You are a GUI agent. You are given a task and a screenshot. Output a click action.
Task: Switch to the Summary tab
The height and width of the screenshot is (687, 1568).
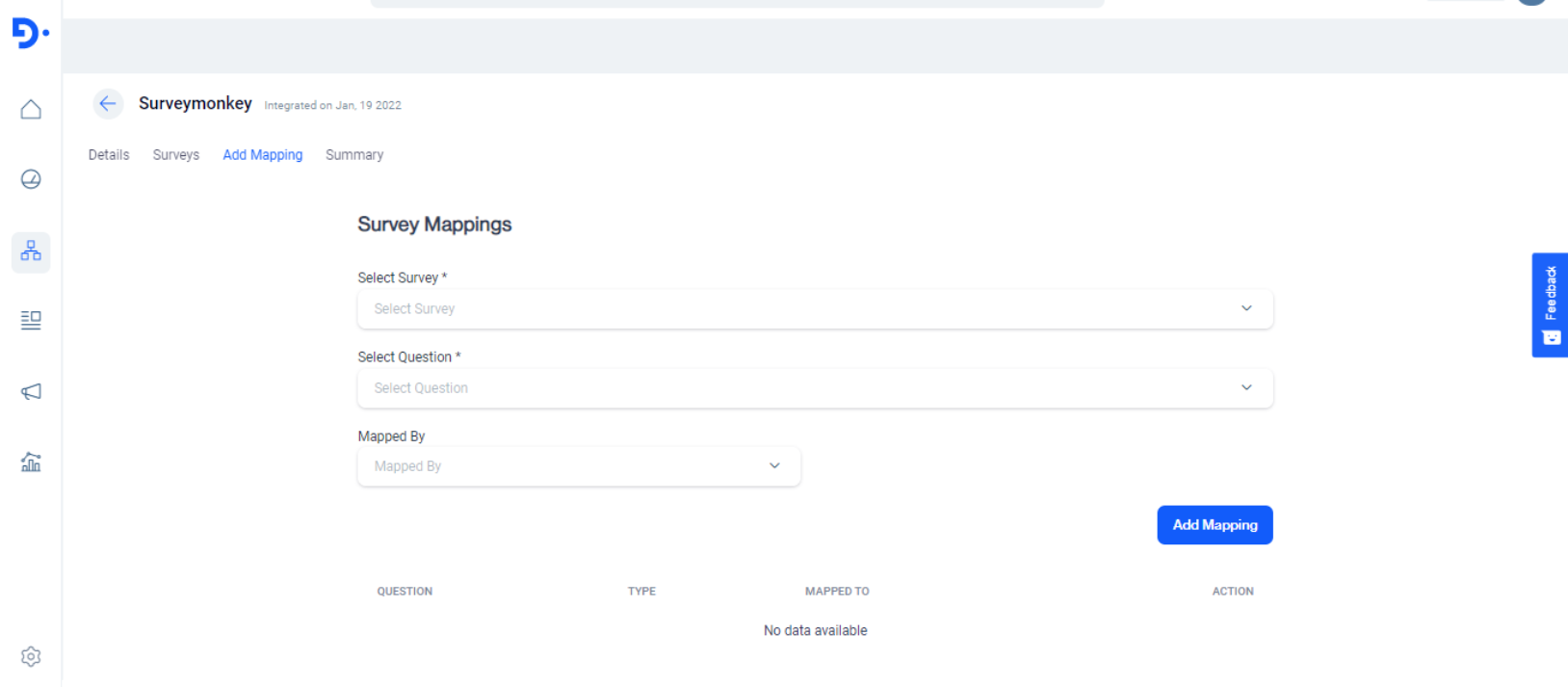pyautogui.click(x=354, y=155)
